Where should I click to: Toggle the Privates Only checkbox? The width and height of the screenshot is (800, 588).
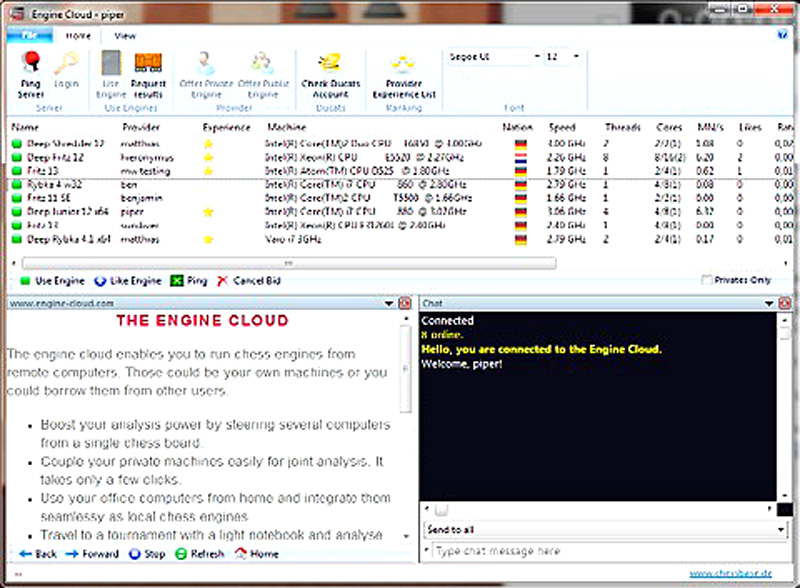tap(707, 280)
